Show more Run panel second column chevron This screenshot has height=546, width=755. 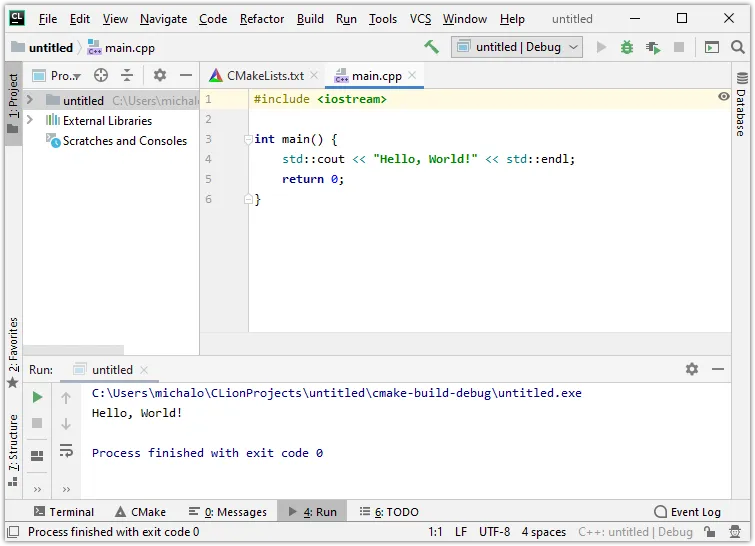pos(66,490)
